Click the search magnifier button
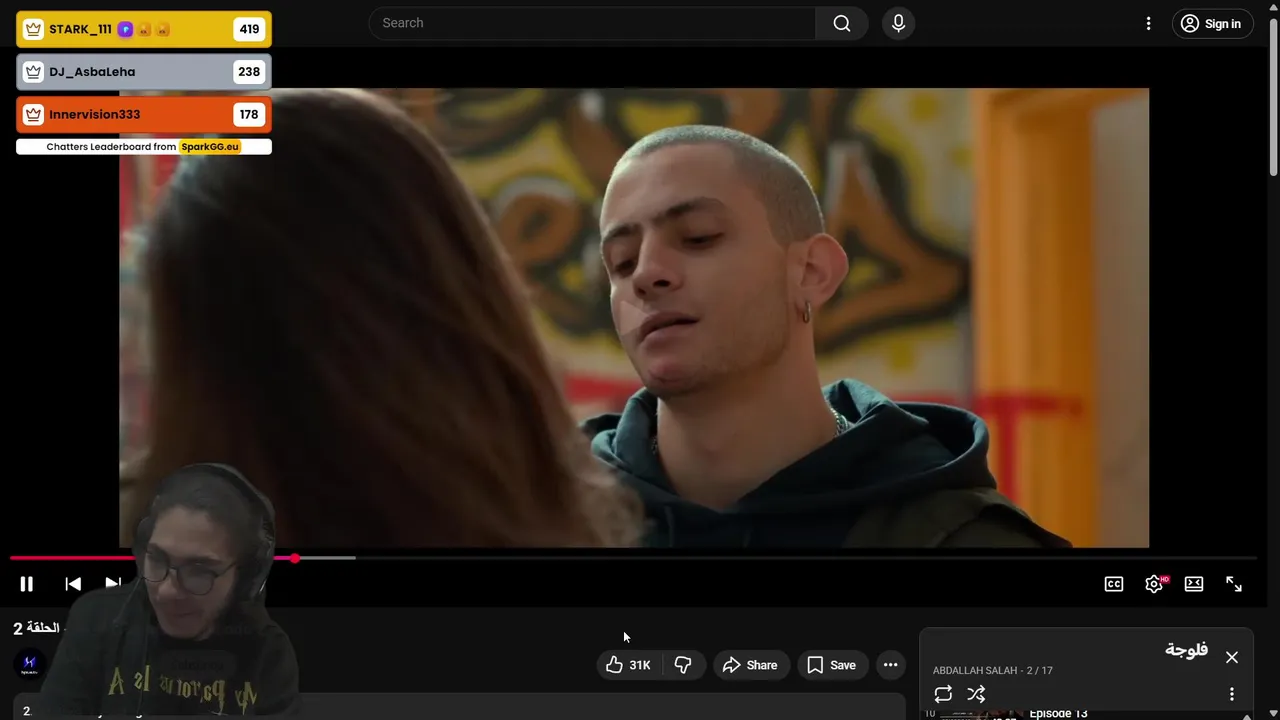This screenshot has width=1280, height=720. pyautogui.click(x=842, y=23)
